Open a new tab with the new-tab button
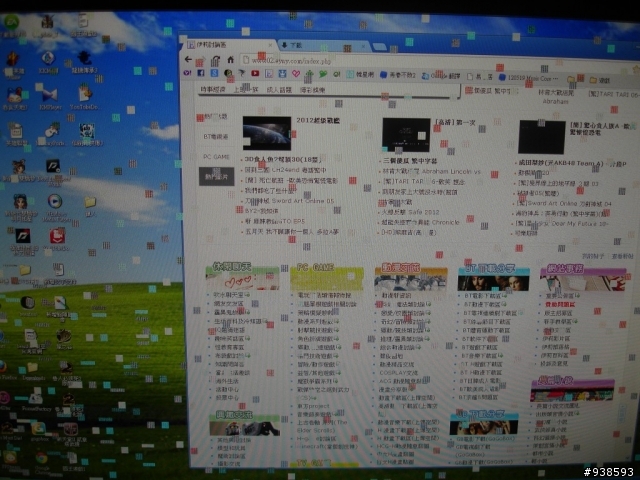Viewport: 640px width, 480px height. (x=380, y=47)
